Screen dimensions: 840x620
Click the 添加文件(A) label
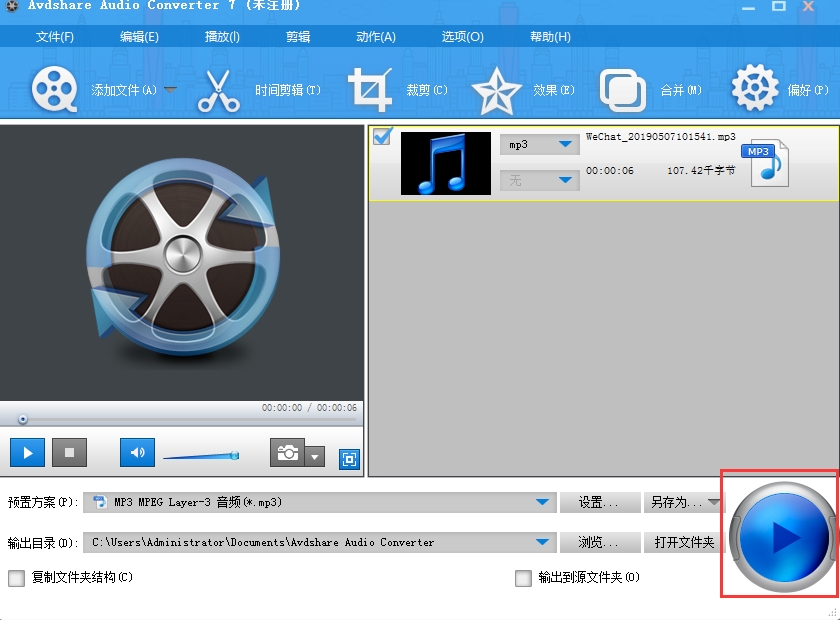click(124, 90)
